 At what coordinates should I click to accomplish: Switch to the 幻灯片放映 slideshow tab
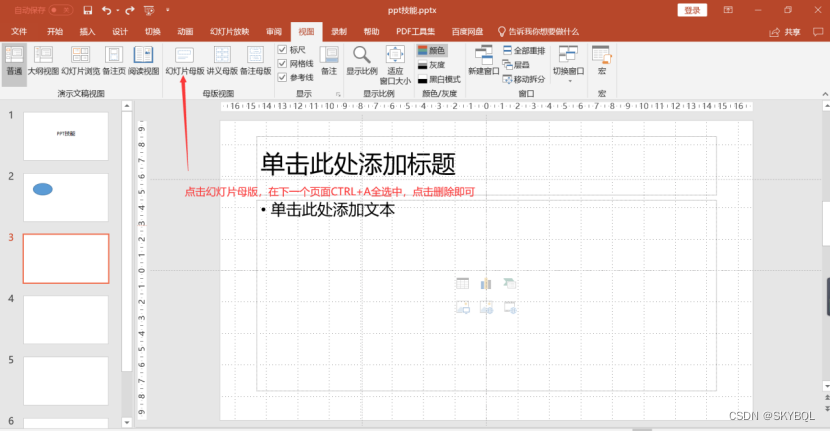pyautogui.click(x=229, y=32)
